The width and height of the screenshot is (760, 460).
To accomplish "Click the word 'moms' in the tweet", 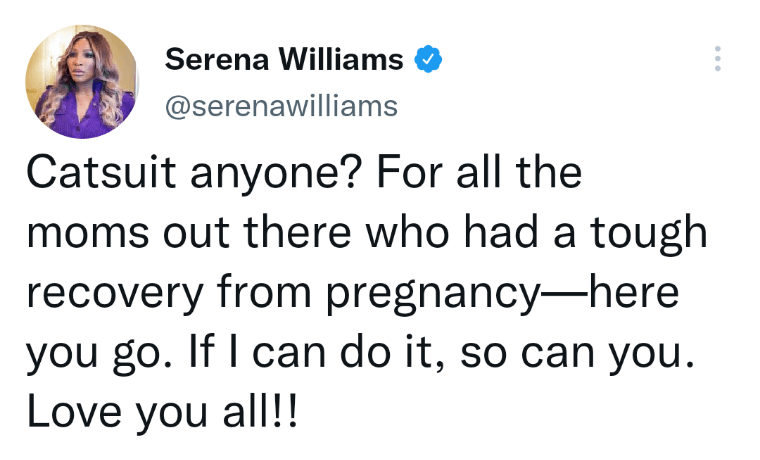I will point(88,234).
